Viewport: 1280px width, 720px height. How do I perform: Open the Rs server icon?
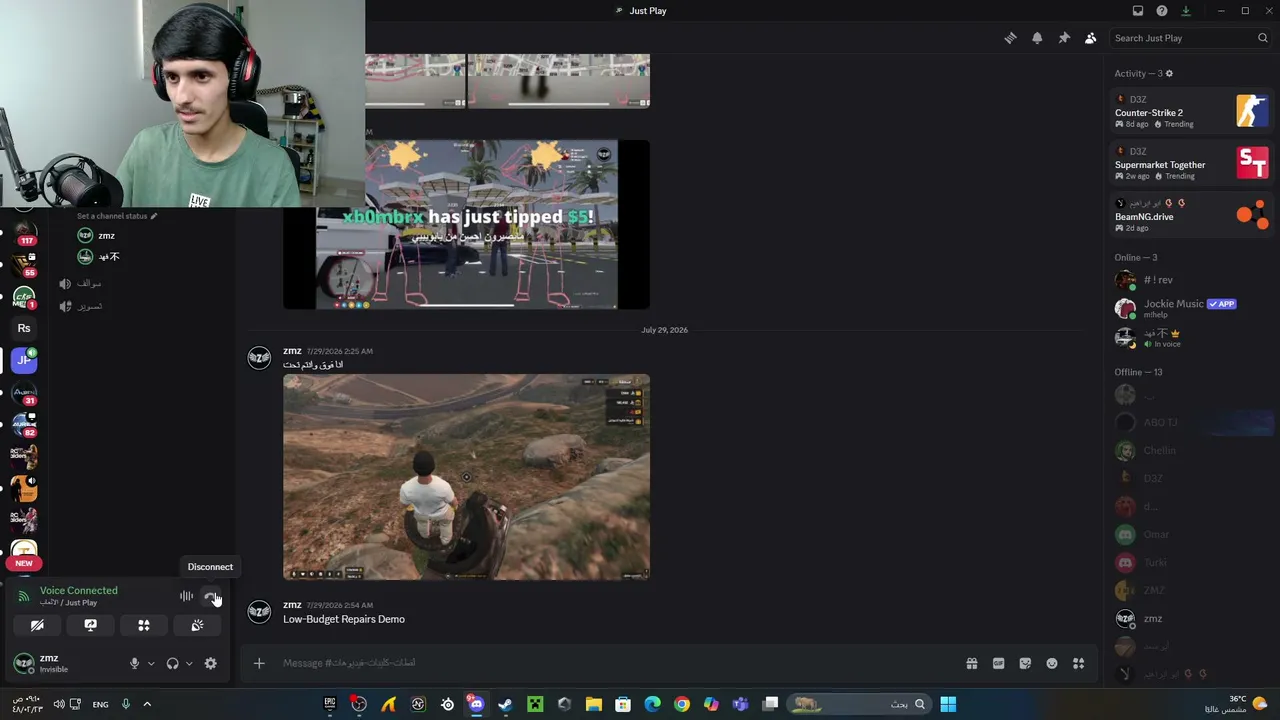24,328
